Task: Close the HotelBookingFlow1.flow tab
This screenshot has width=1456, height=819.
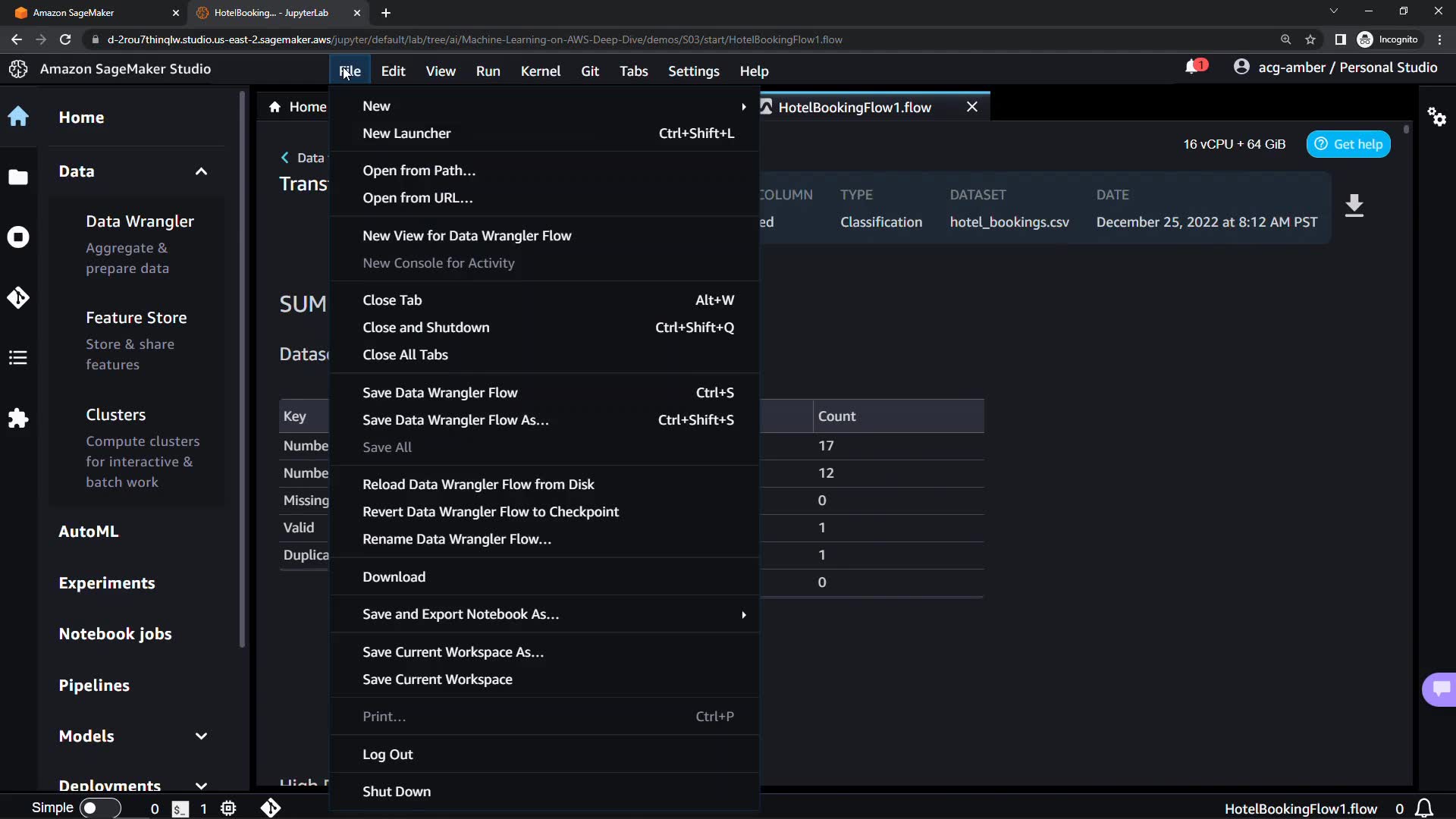Action: (x=971, y=107)
